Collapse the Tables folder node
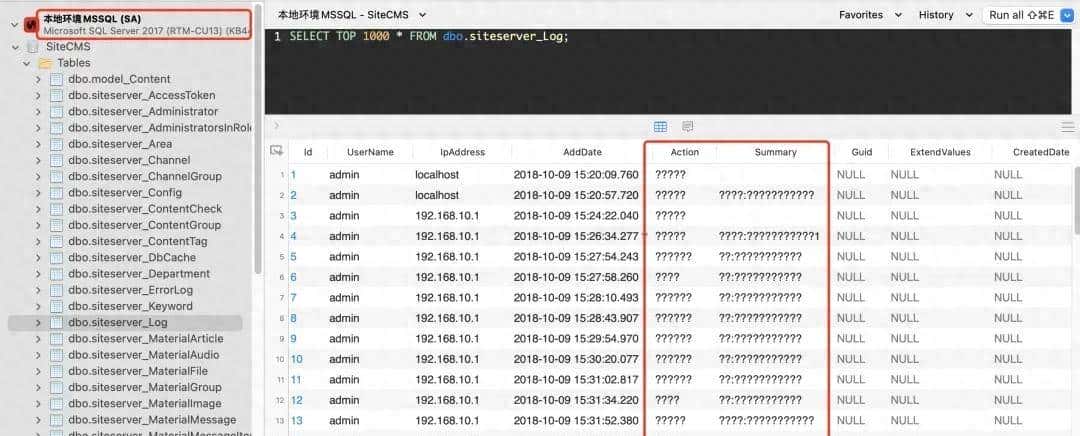The width and height of the screenshot is (1080, 436). coord(27,63)
